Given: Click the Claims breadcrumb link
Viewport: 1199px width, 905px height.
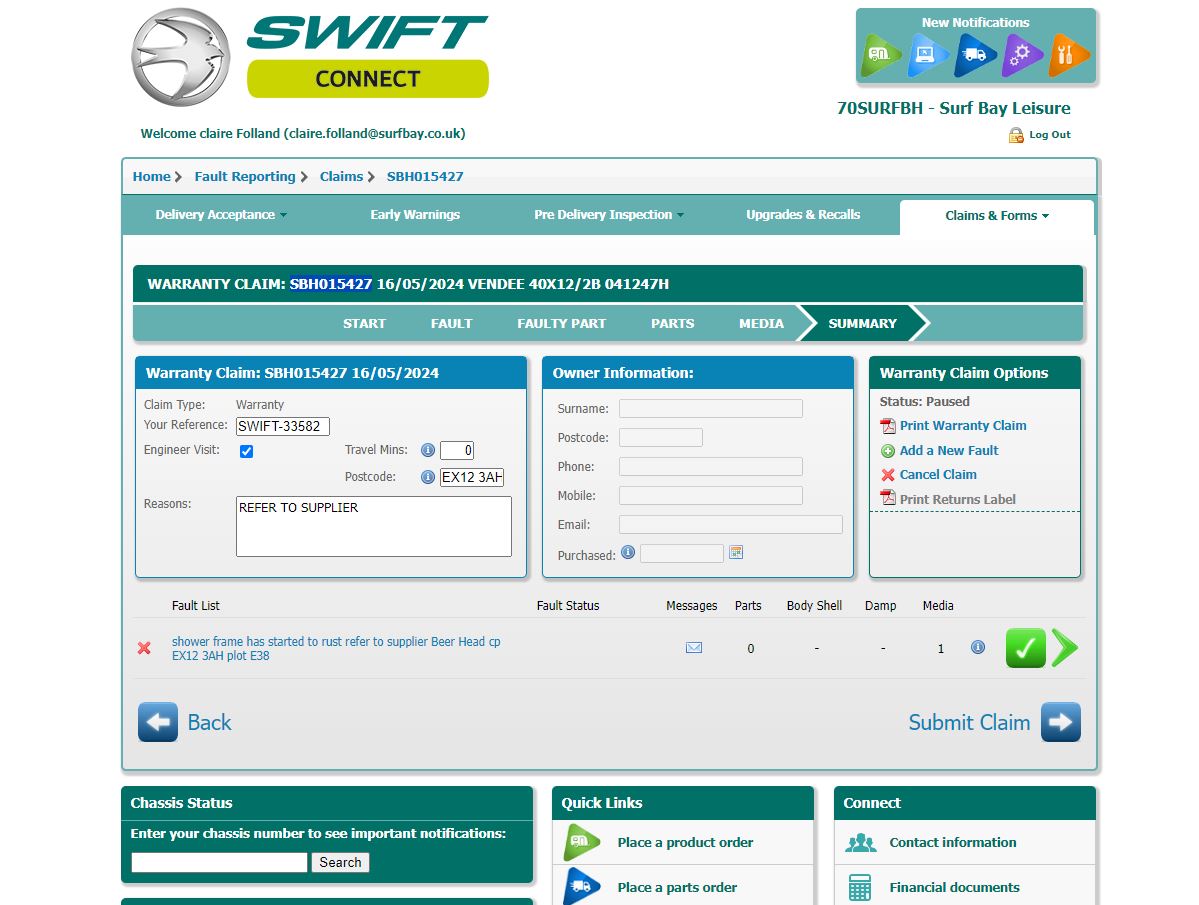Looking at the screenshot, I should [x=341, y=177].
